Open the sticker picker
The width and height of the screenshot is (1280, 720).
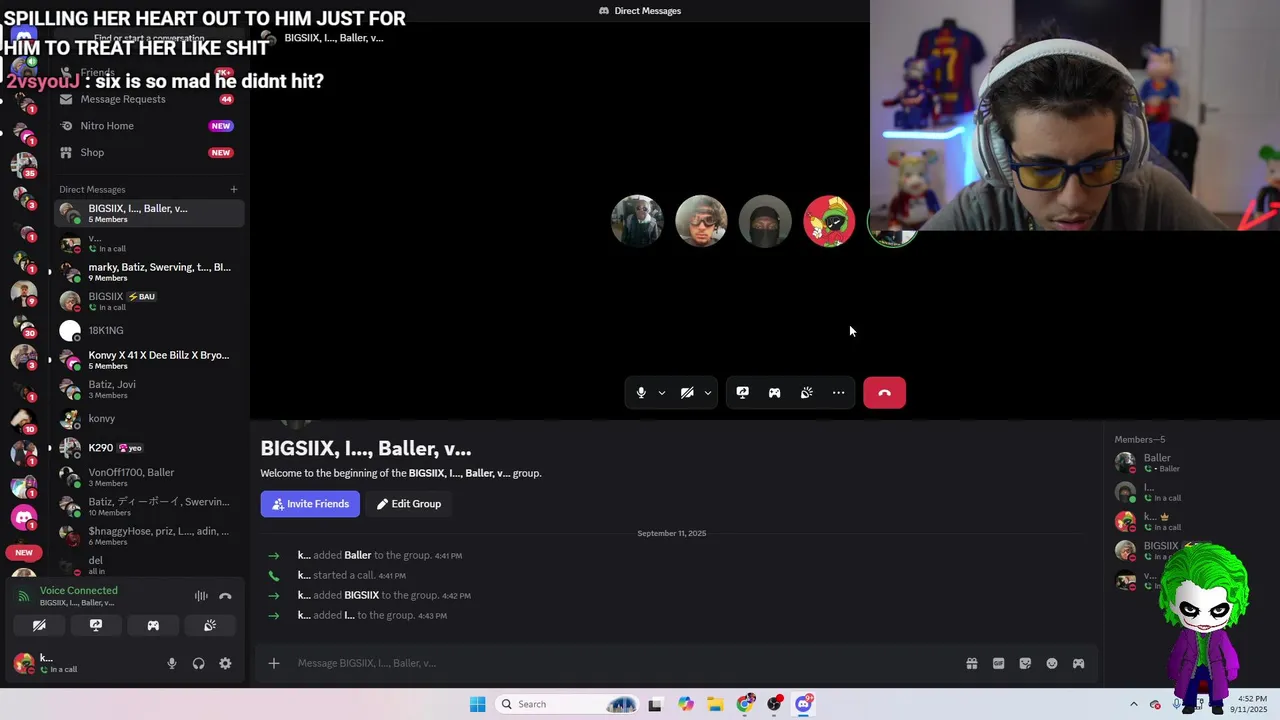pos(1025,663)
